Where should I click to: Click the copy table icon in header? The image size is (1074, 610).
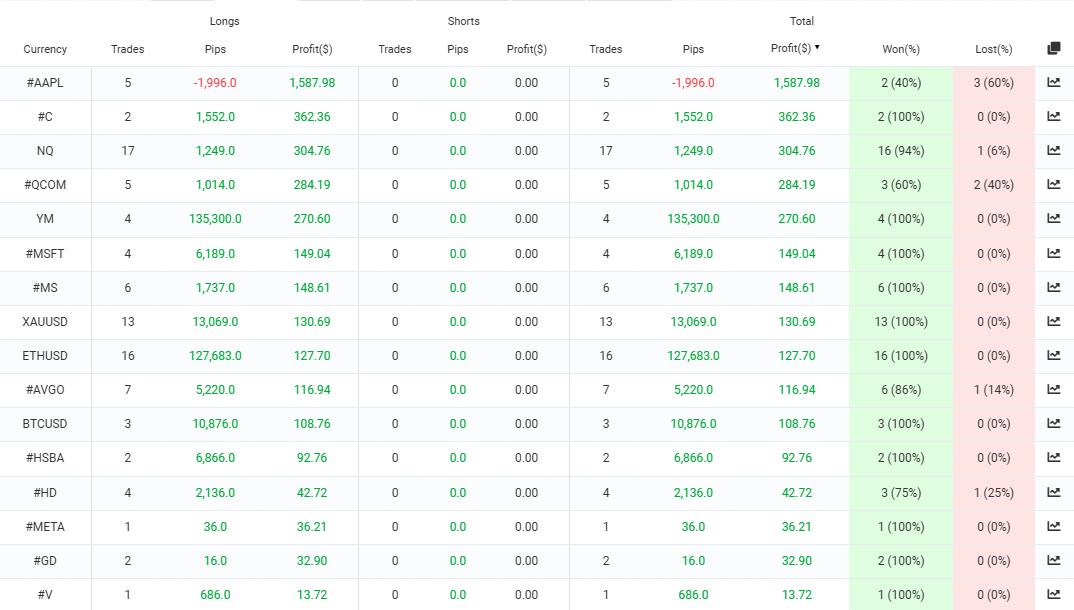coord(1053,49)
